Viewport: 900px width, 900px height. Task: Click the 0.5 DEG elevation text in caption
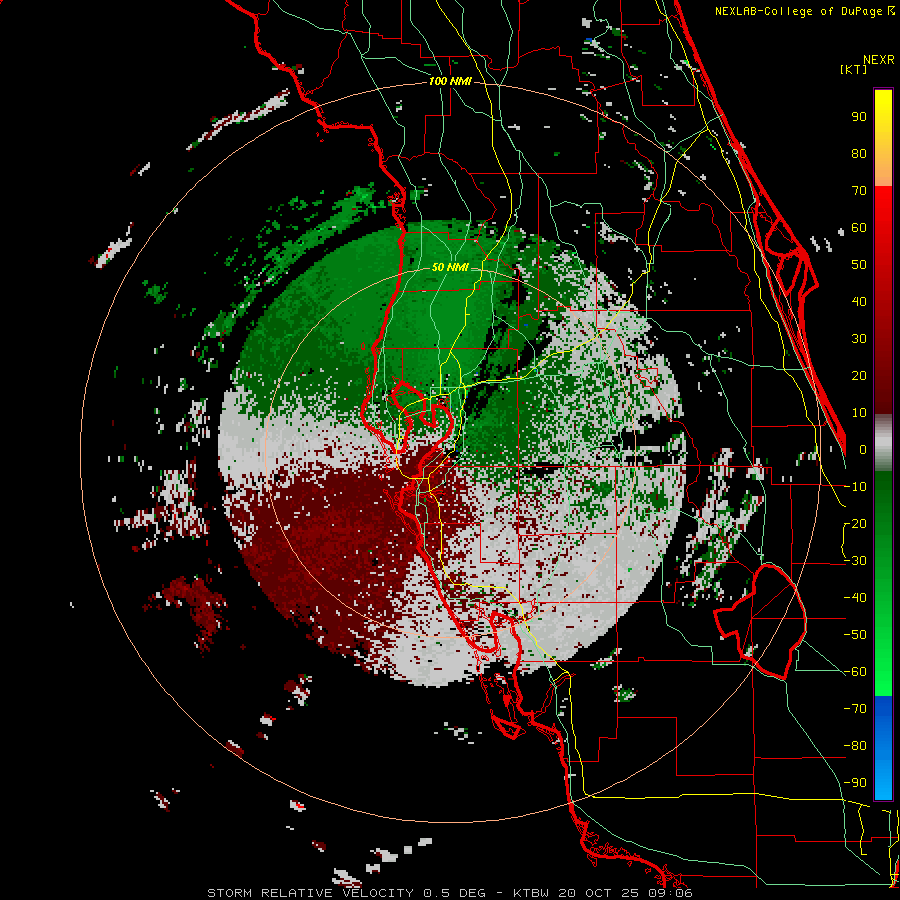point(455,893)
